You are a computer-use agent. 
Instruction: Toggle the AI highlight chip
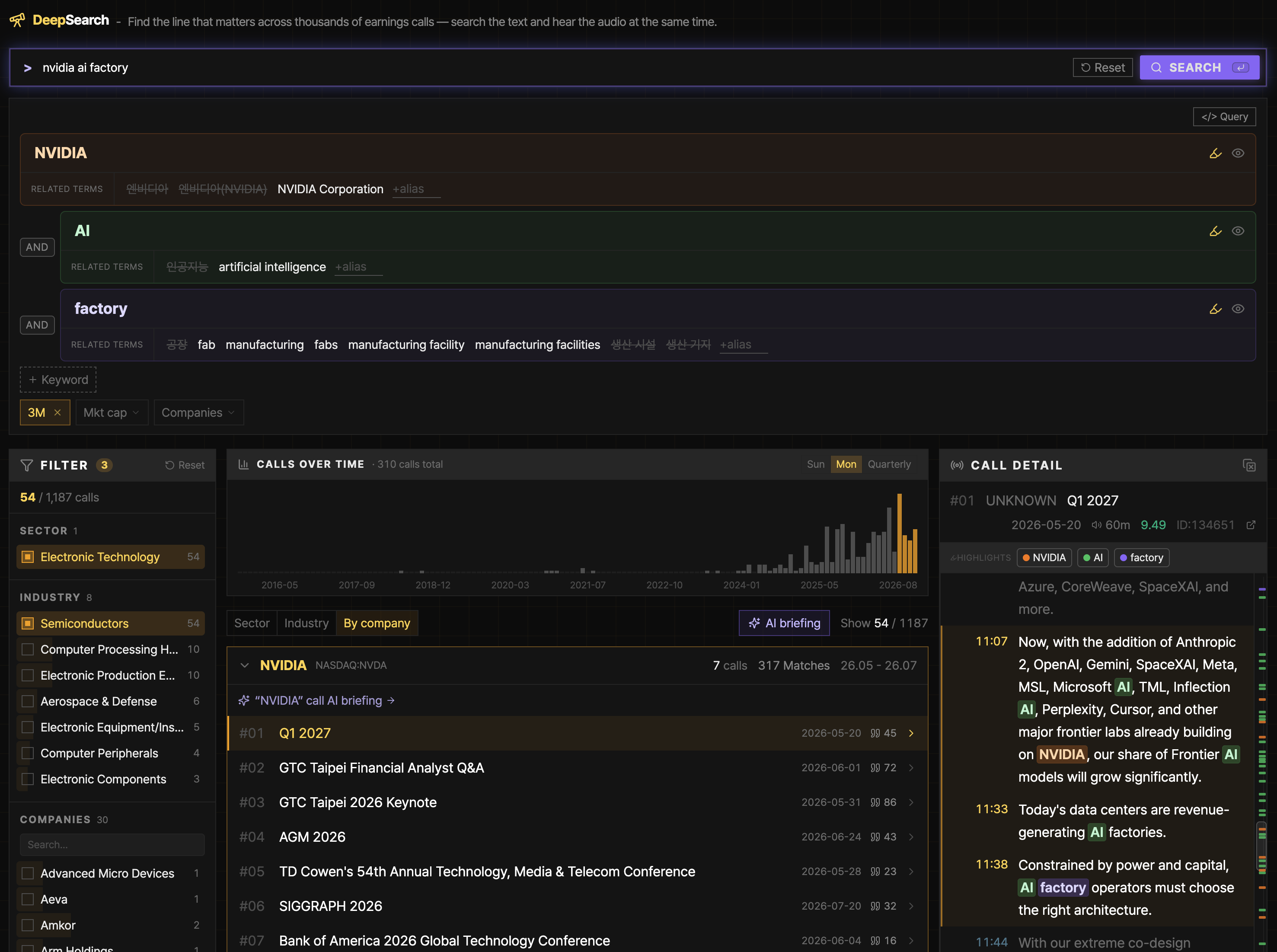pos(1092,558)
